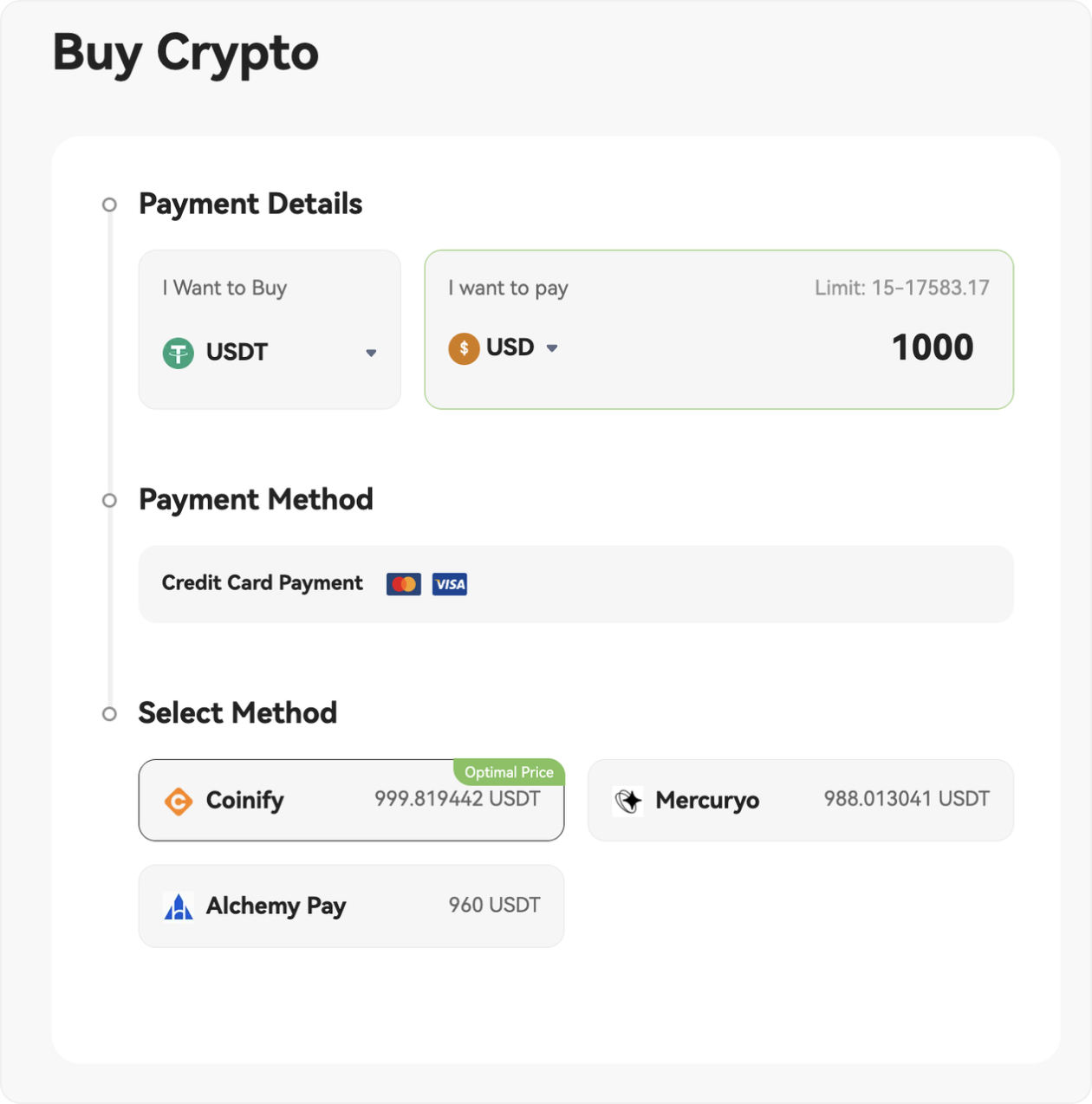Open the USD currency dropdown arrow
This screenshot has width=1092, height=1104.
tap(552, 348)
